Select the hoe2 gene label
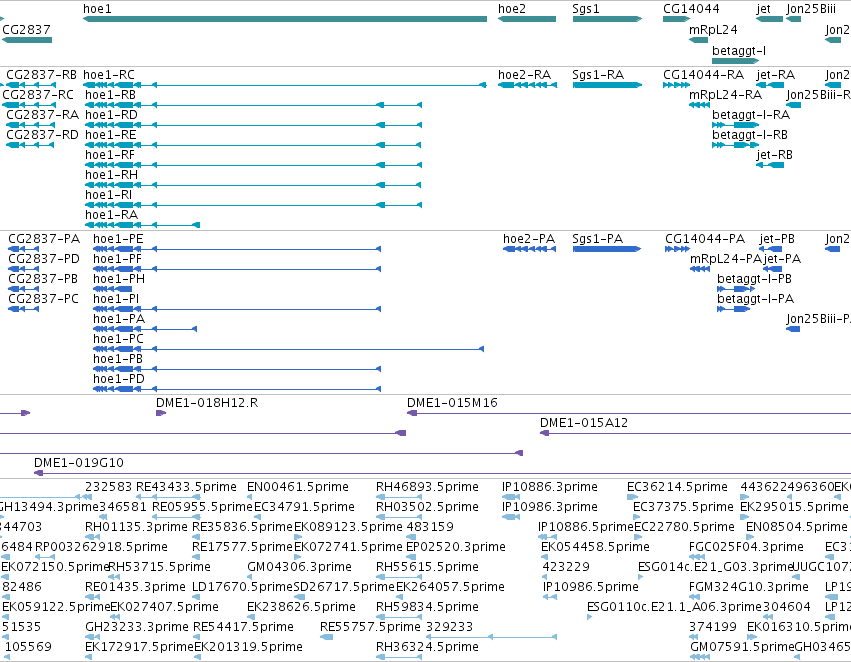 [512, 9]
